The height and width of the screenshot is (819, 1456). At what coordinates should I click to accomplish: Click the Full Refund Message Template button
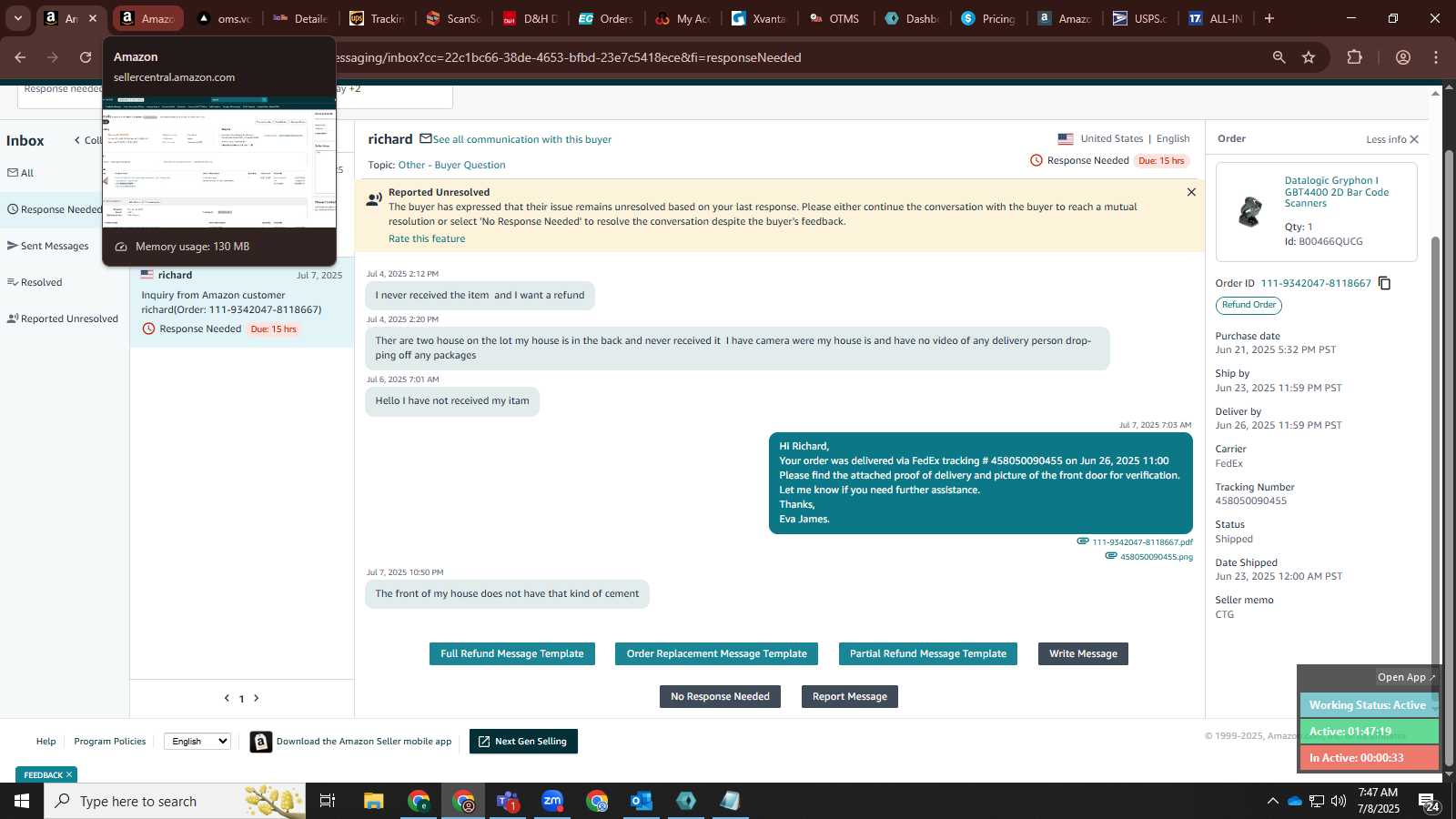512,653
